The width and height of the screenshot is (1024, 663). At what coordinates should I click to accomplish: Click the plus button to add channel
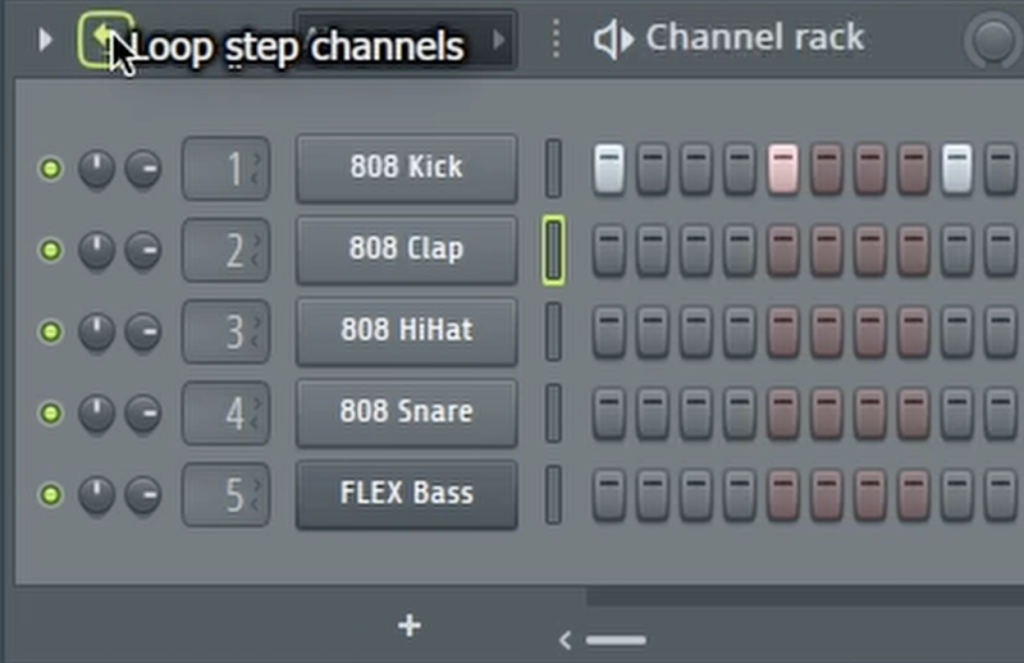coord(409,626)
